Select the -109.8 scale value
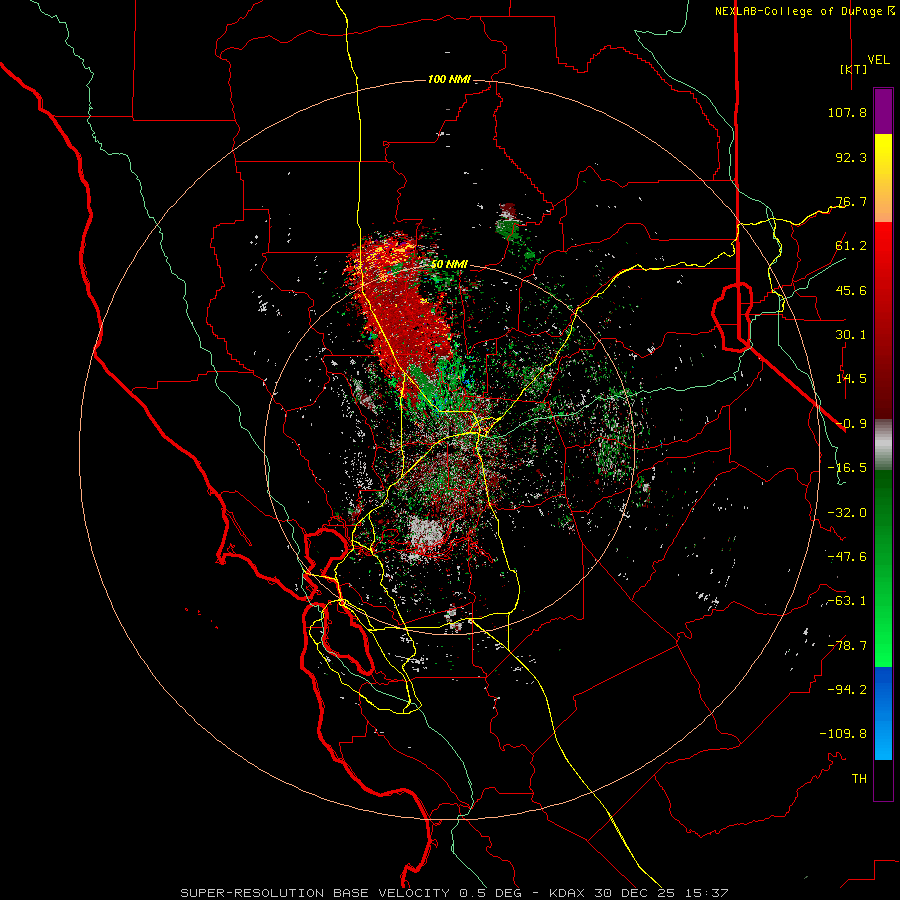Image resolution: width=900 pixels, height=900 pixels. click(843, 734)
